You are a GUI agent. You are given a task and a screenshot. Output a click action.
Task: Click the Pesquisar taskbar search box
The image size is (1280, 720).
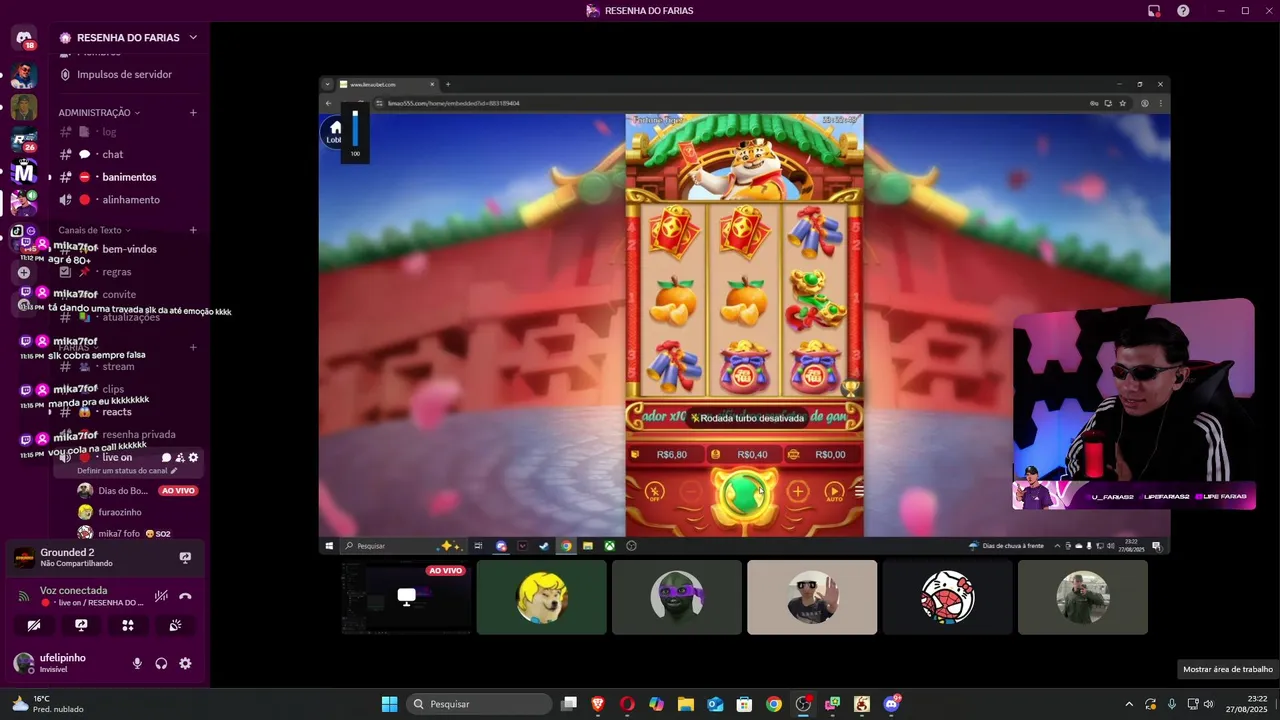coord(479,704)
